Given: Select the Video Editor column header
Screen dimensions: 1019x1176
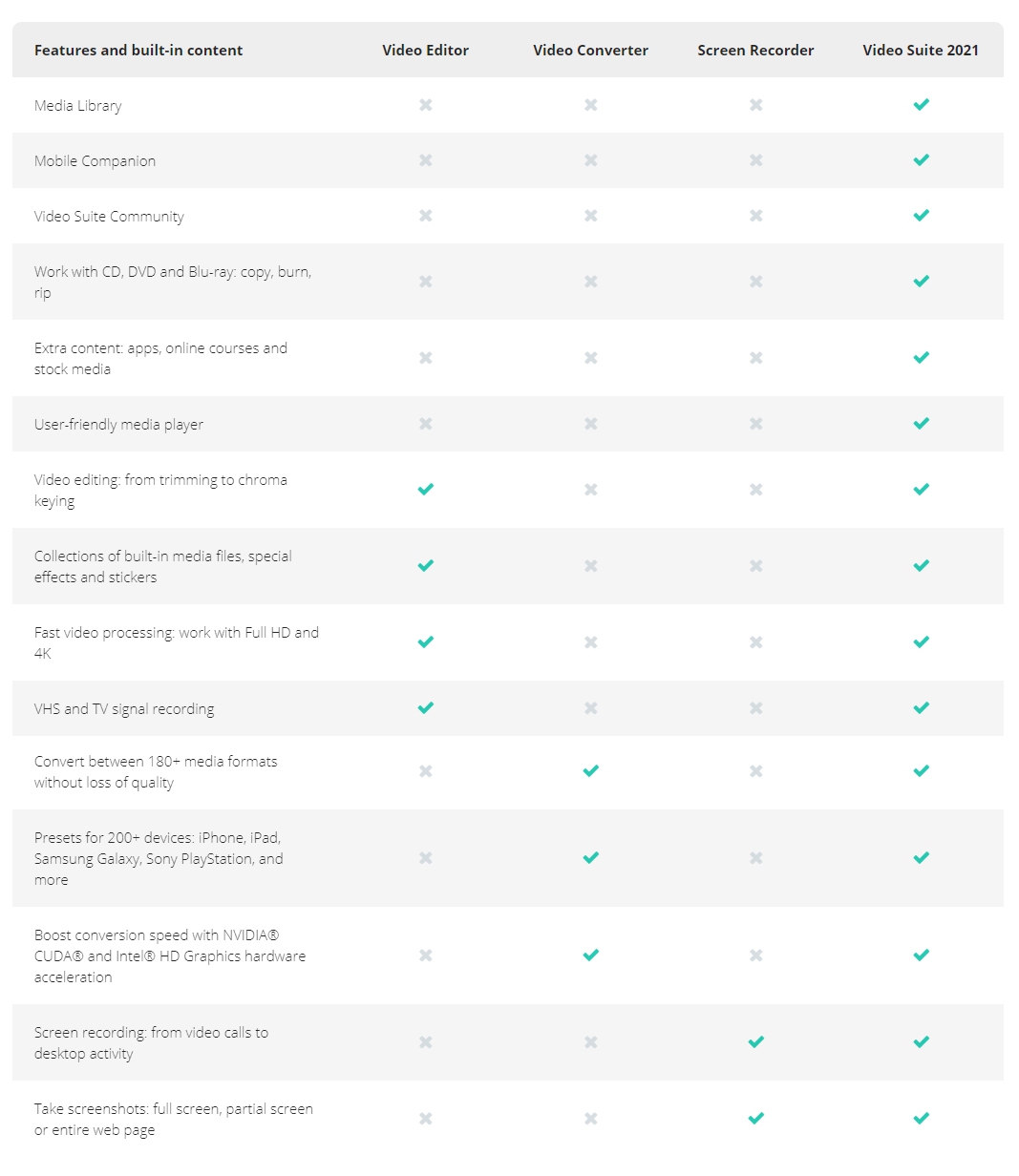Looking at the screenshot, I should click(x=426, y=51).
